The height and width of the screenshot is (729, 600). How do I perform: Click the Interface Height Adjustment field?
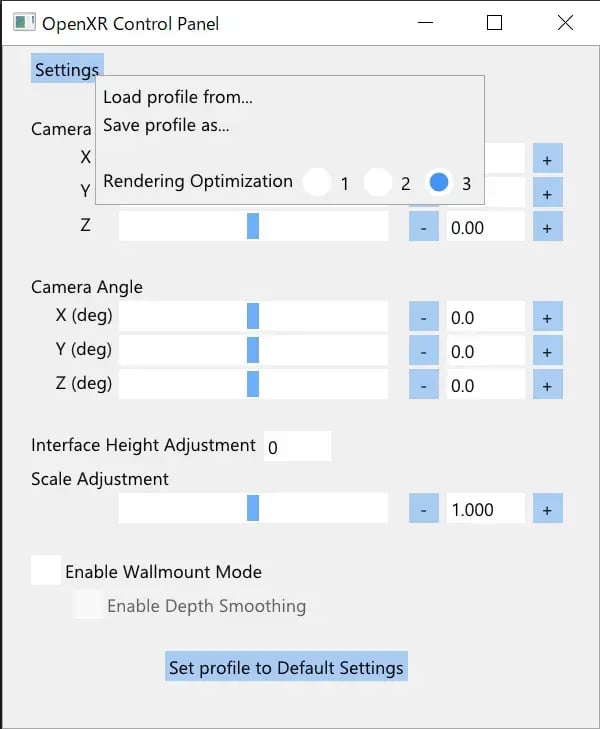tap(297, 447)
